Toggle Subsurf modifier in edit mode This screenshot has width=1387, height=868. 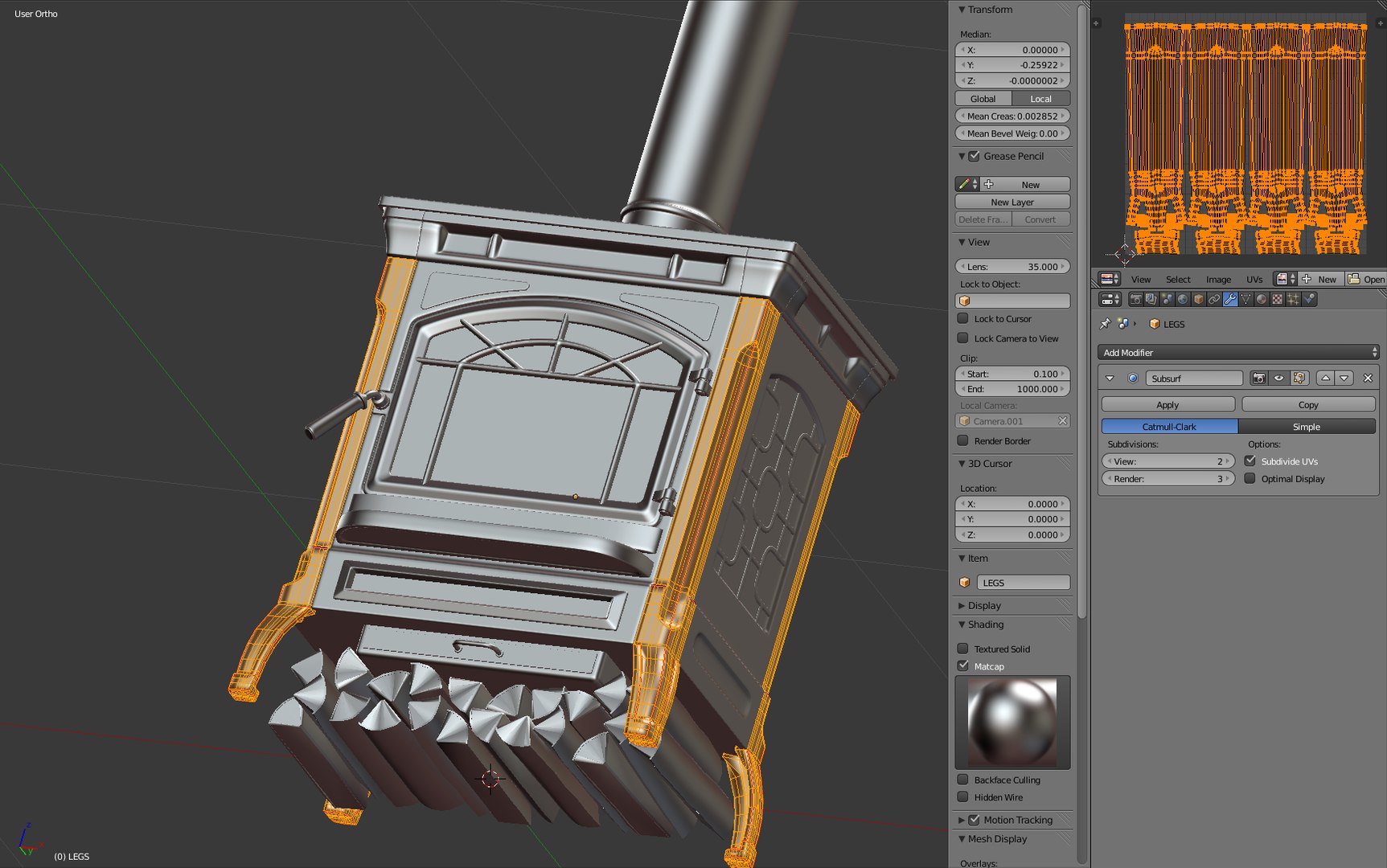(x=1299, y=378)
